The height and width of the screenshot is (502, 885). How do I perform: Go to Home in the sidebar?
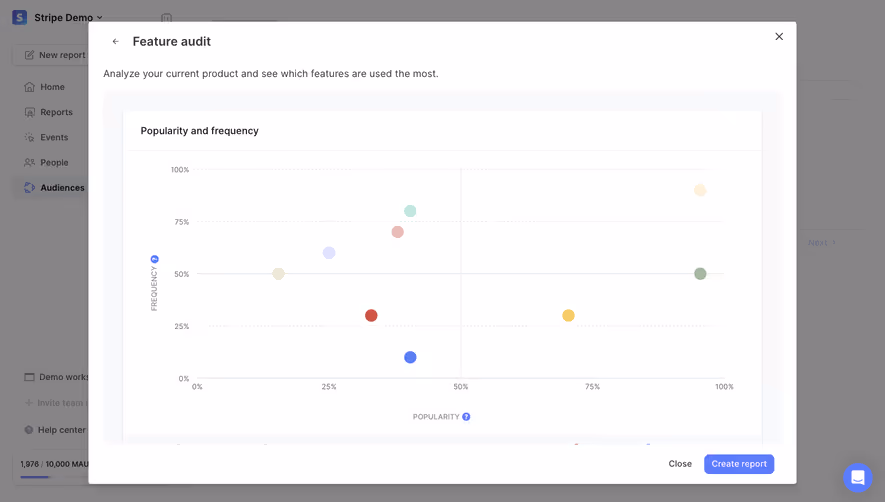pyautogui.click(x=52, y=87)
